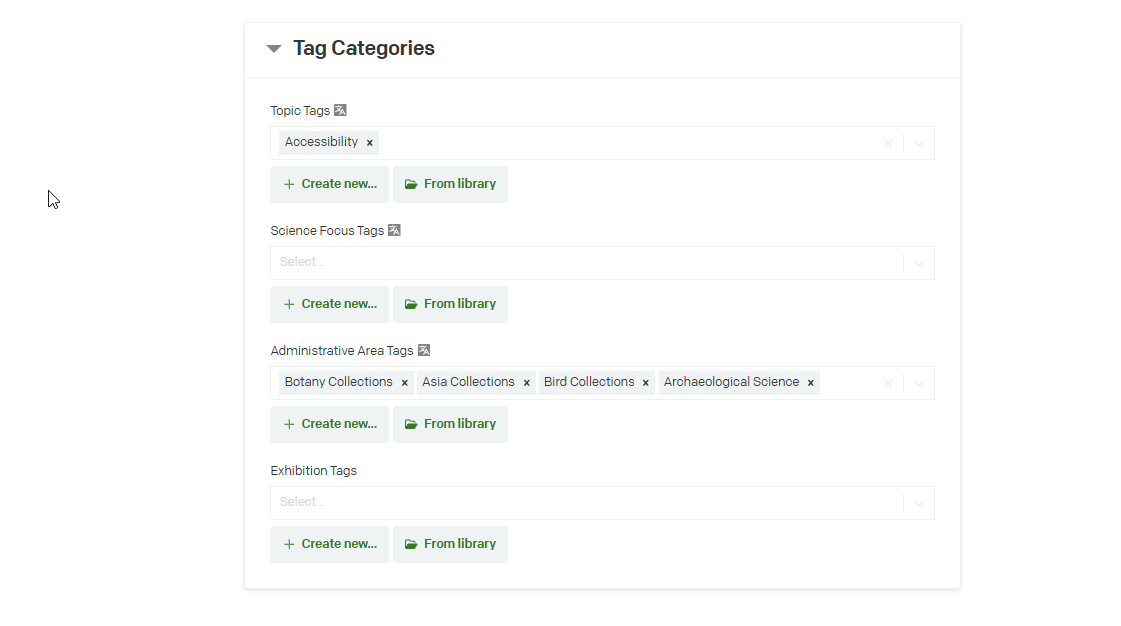Clear all Administrative Area Tags
Image resolution: width=1121 pixels, height=626 pixels.
point(888,383)
